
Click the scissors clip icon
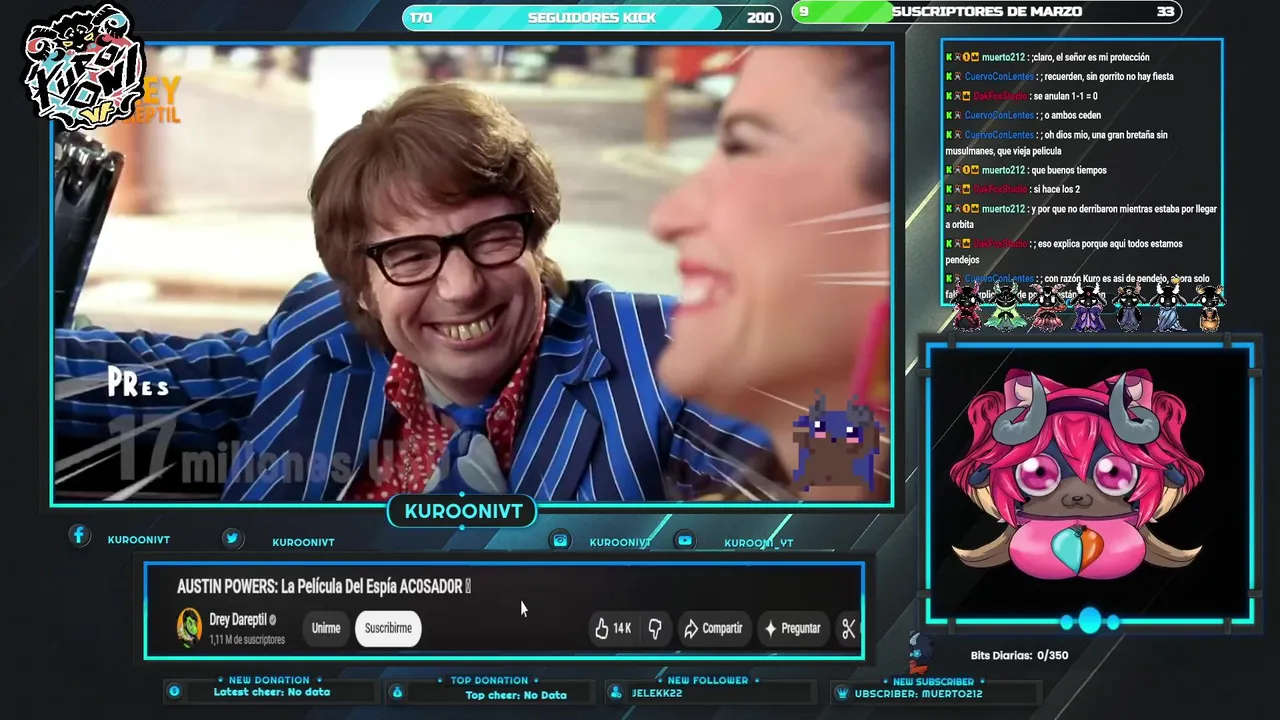coord(849,628)
